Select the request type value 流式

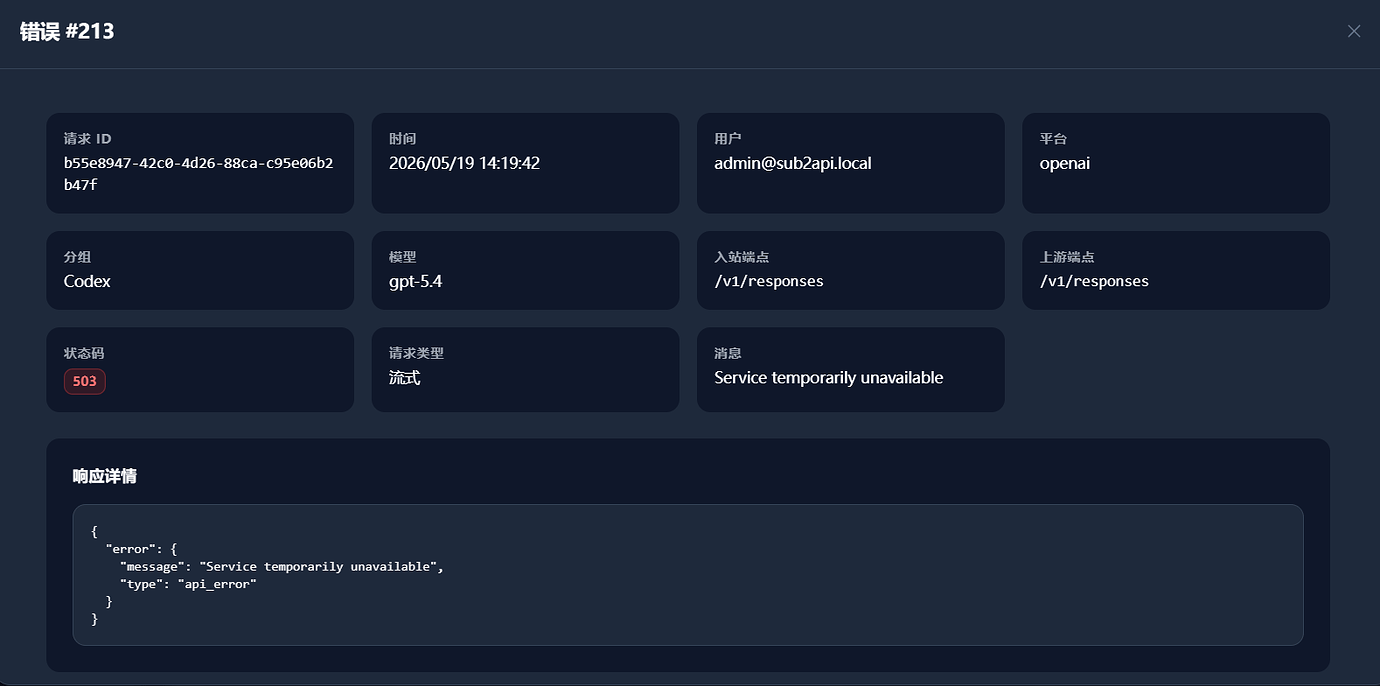[x=404, y=378]
